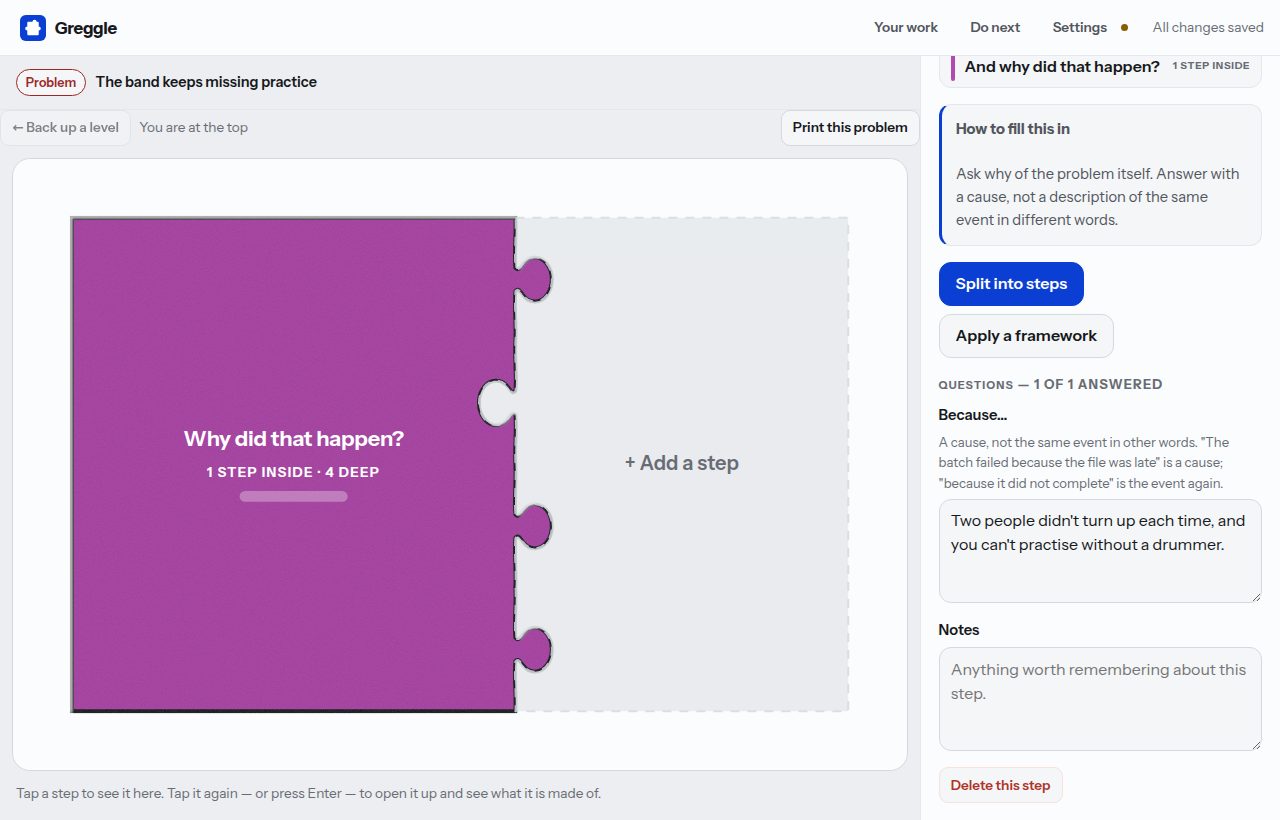Click the Greggle brand name
The width and height of the screenshot is (1280, 820).
86,28
